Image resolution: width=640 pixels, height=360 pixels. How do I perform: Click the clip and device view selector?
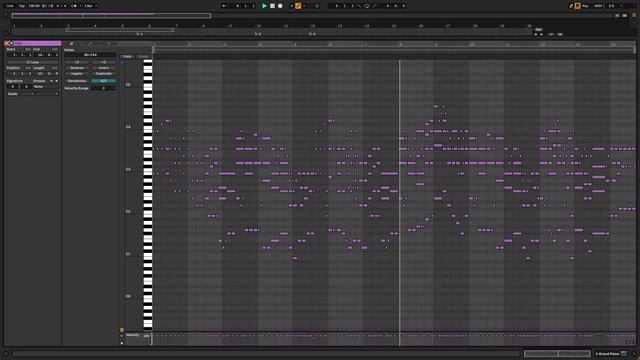tap(557, 353)
